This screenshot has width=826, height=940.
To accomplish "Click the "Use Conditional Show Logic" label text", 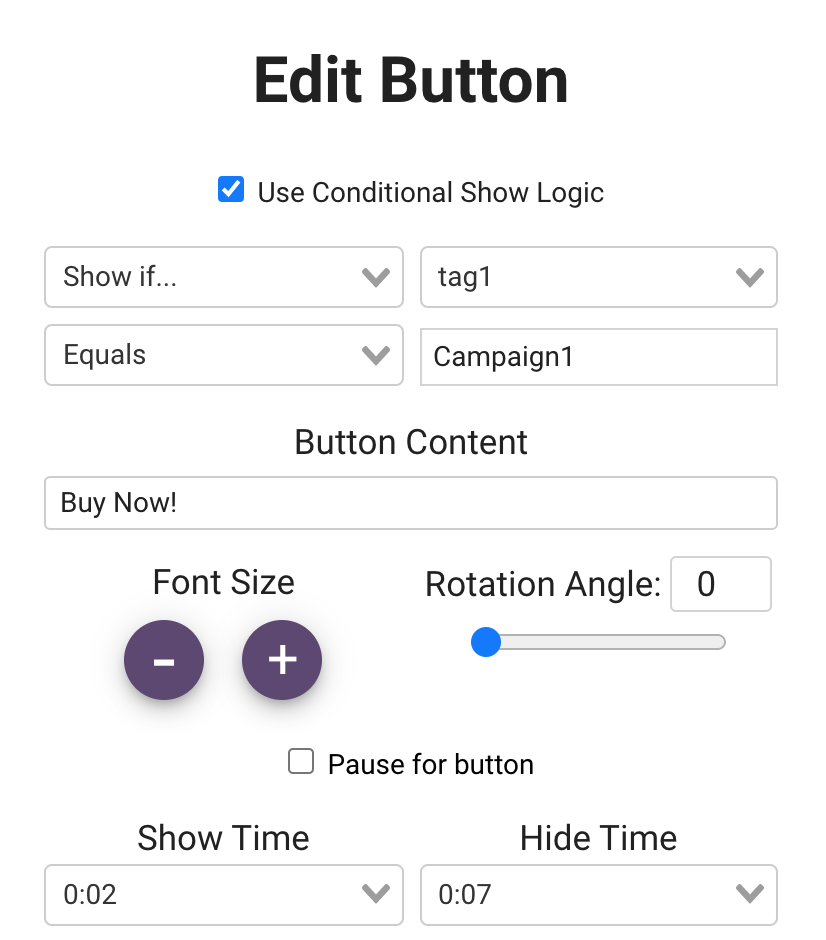I will pos(430,192).
